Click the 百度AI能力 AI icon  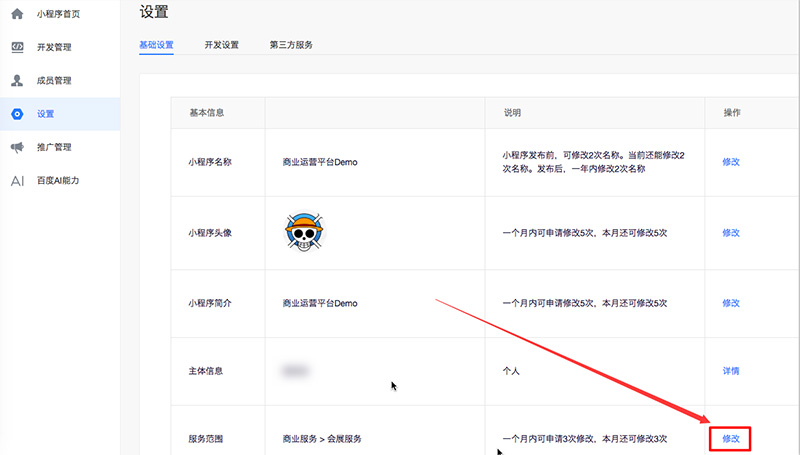click(17, 181)
